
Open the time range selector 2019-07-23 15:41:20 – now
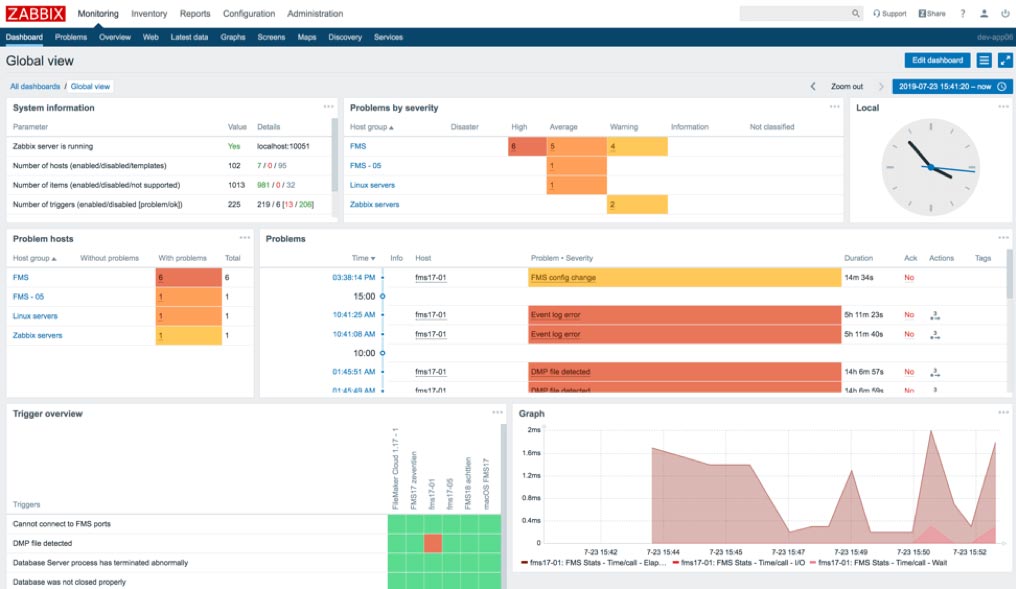pos(952,86)
